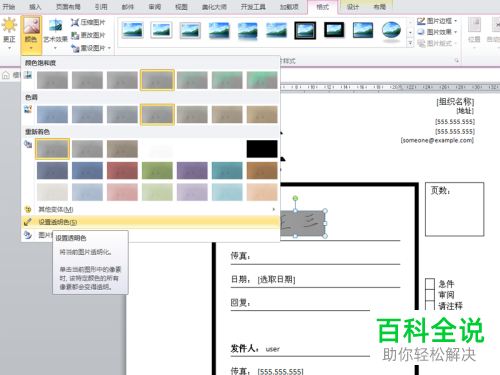Screen dimensions: 500x375
Task: Click 图片版式 picture layout icon
Action: (421, 43)
